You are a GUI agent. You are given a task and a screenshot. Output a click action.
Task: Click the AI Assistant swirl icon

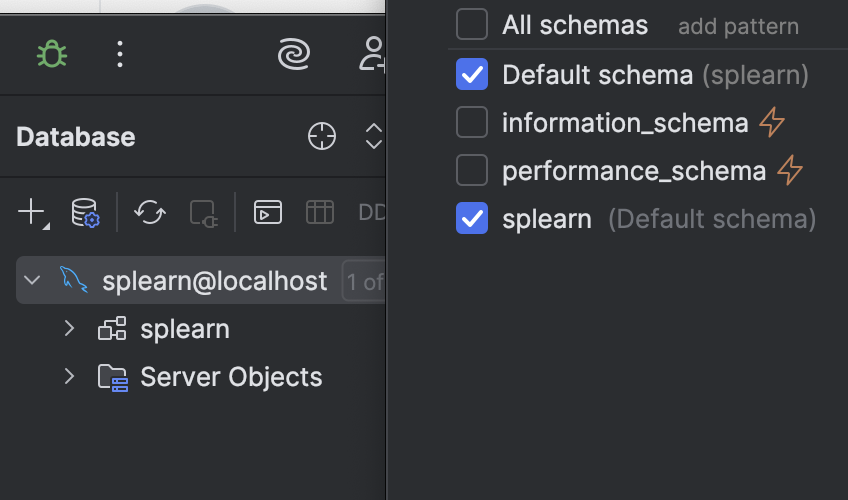294,54
